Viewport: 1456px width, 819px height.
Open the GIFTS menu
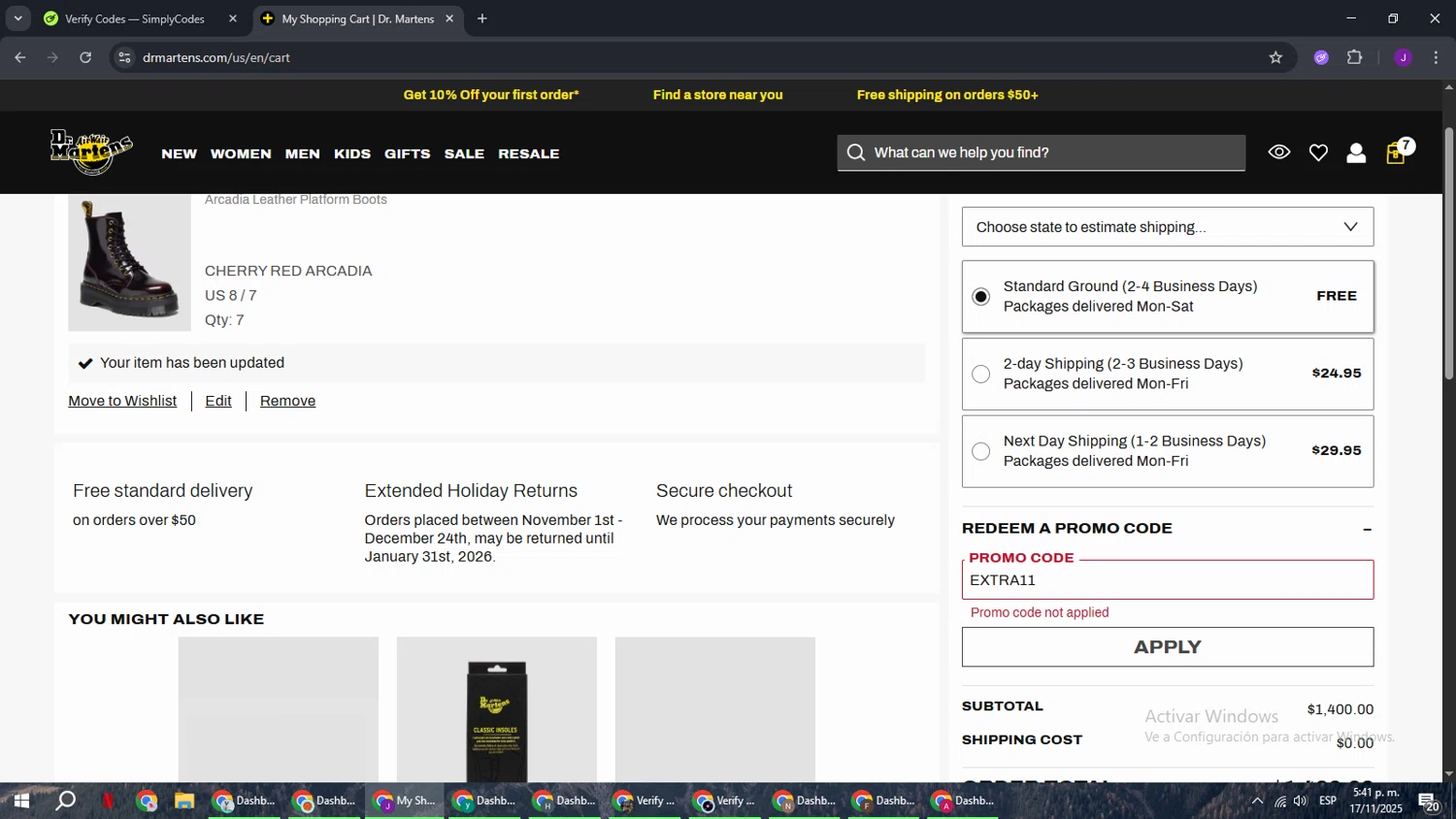[407, 153]
